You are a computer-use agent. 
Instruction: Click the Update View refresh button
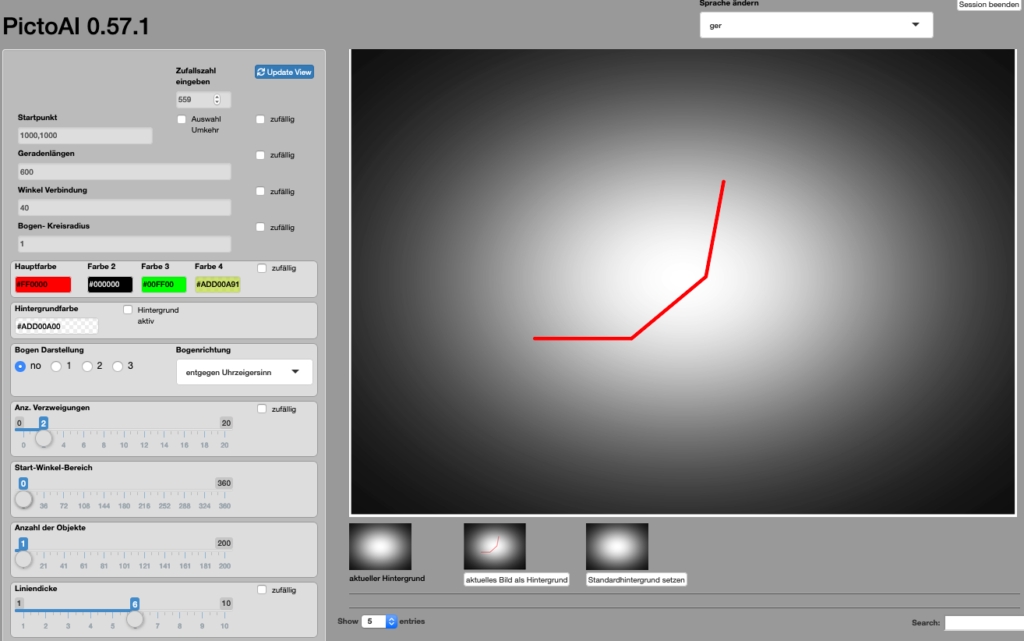284,72
